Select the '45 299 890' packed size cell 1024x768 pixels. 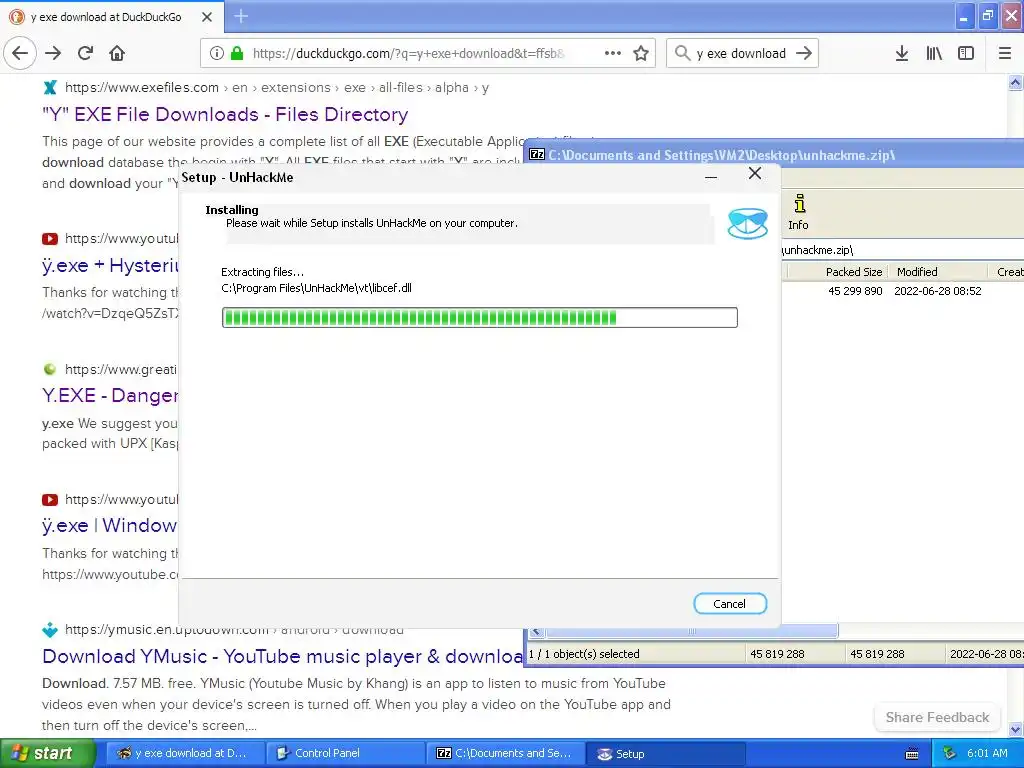(x=855, y=291)
